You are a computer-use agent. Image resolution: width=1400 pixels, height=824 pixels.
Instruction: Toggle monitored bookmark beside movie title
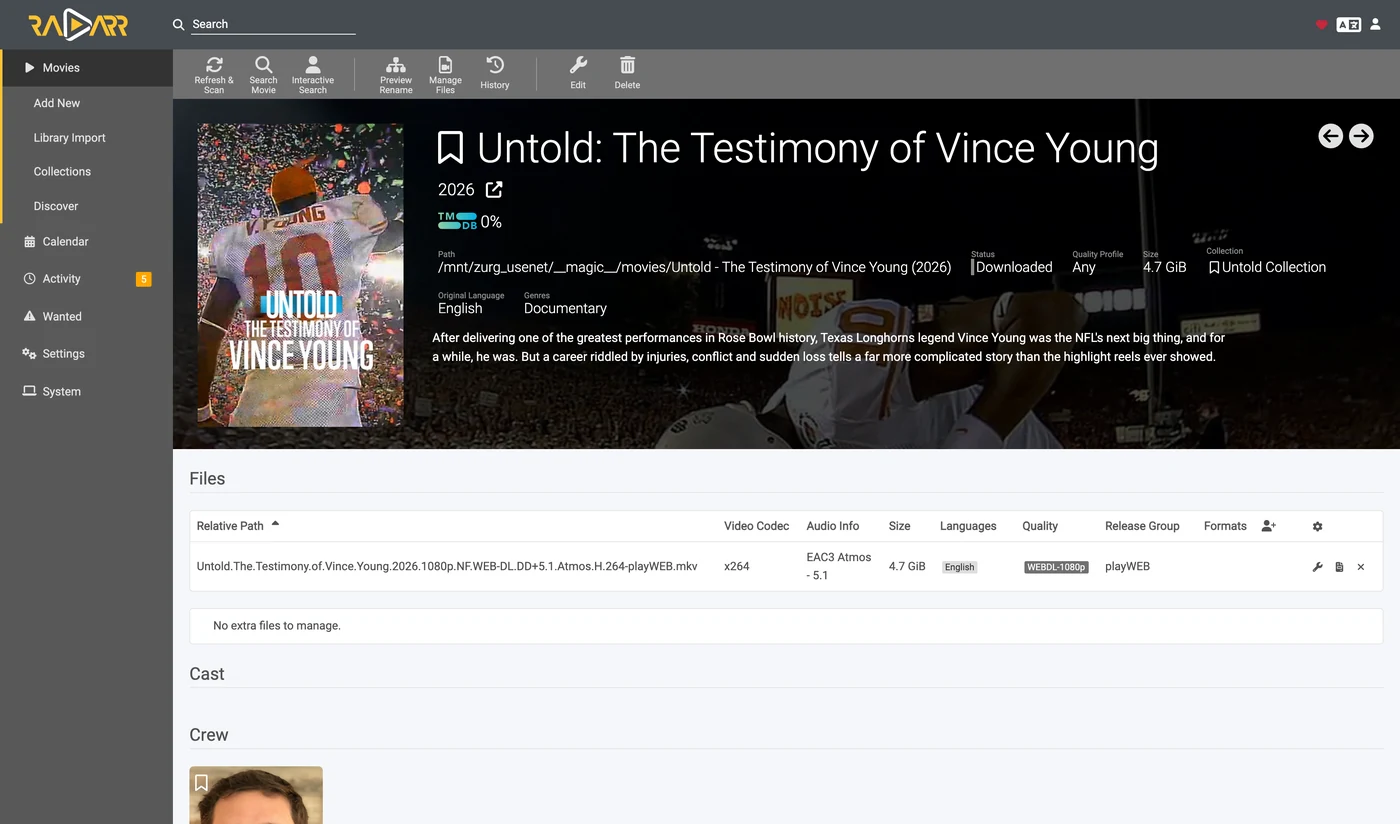(451, 148)
